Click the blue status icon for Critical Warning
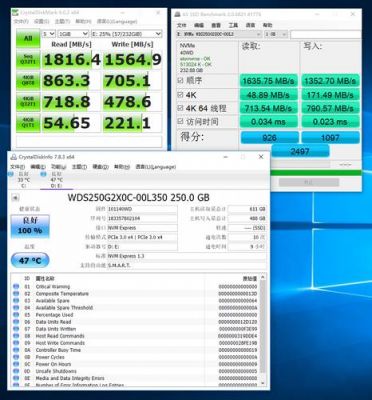 click(x=16, y=287)
